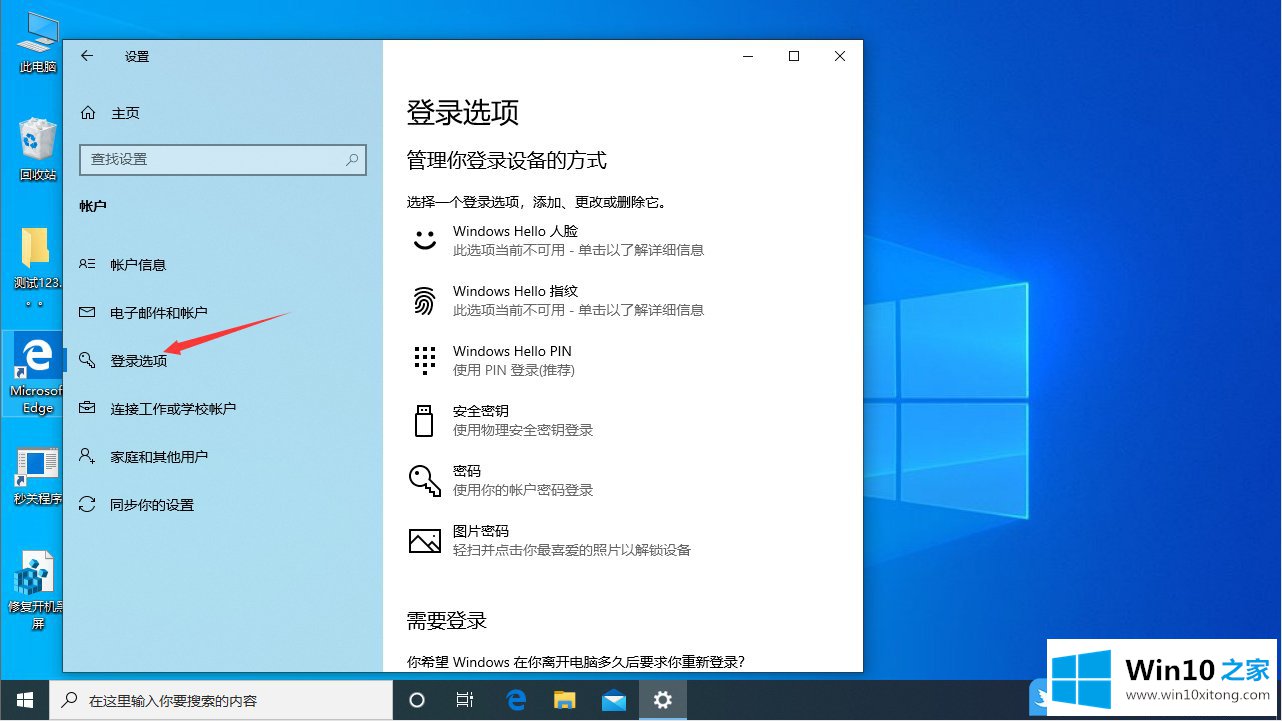Open Cortana circle on the taskbar

[418, 701]
